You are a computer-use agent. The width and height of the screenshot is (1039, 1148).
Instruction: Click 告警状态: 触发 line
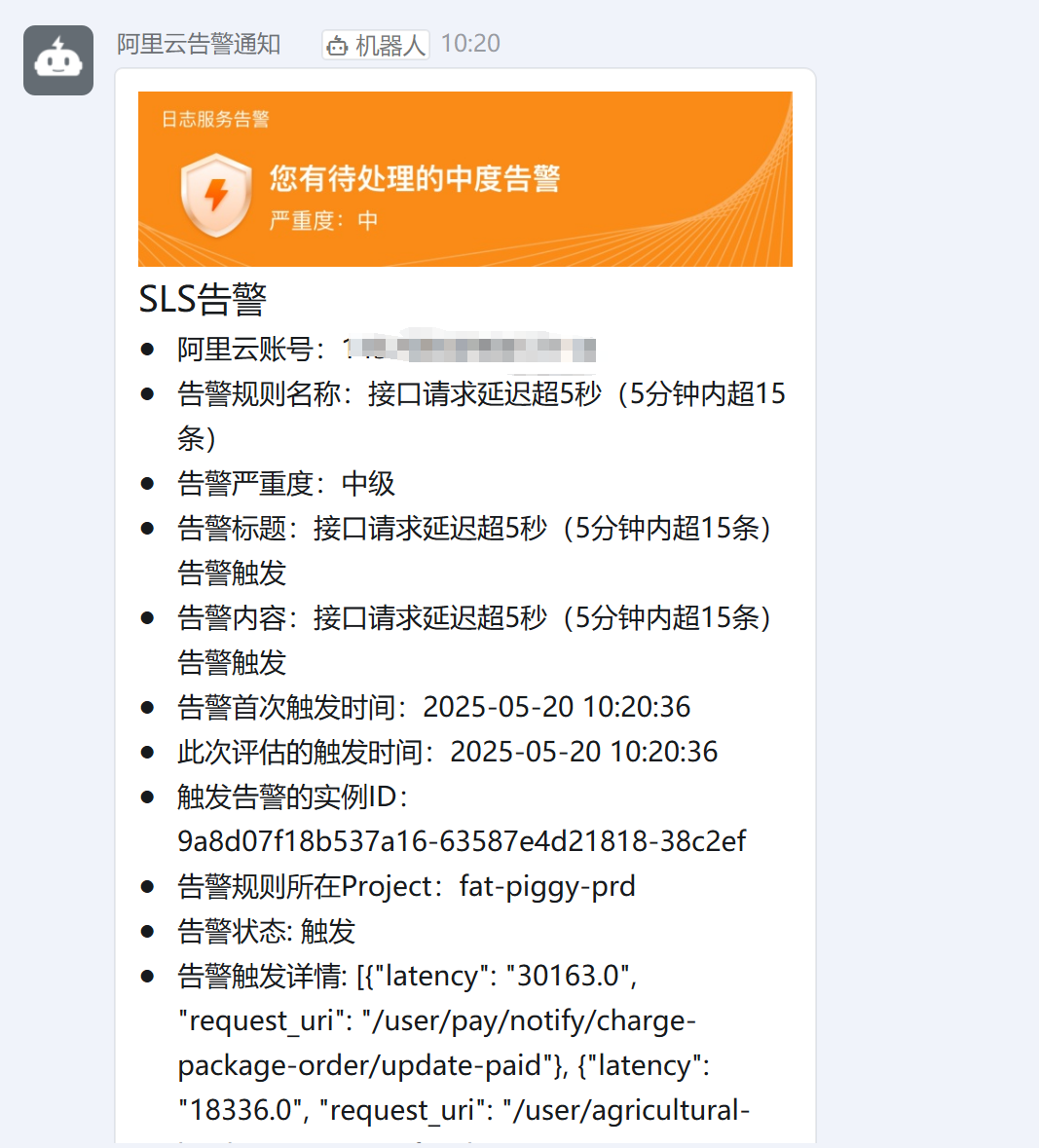[x=267, y=931]
